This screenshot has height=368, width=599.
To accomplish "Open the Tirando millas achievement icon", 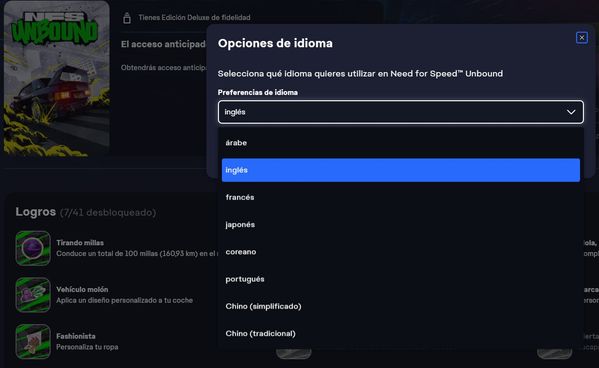I will [x=33, y=248].
